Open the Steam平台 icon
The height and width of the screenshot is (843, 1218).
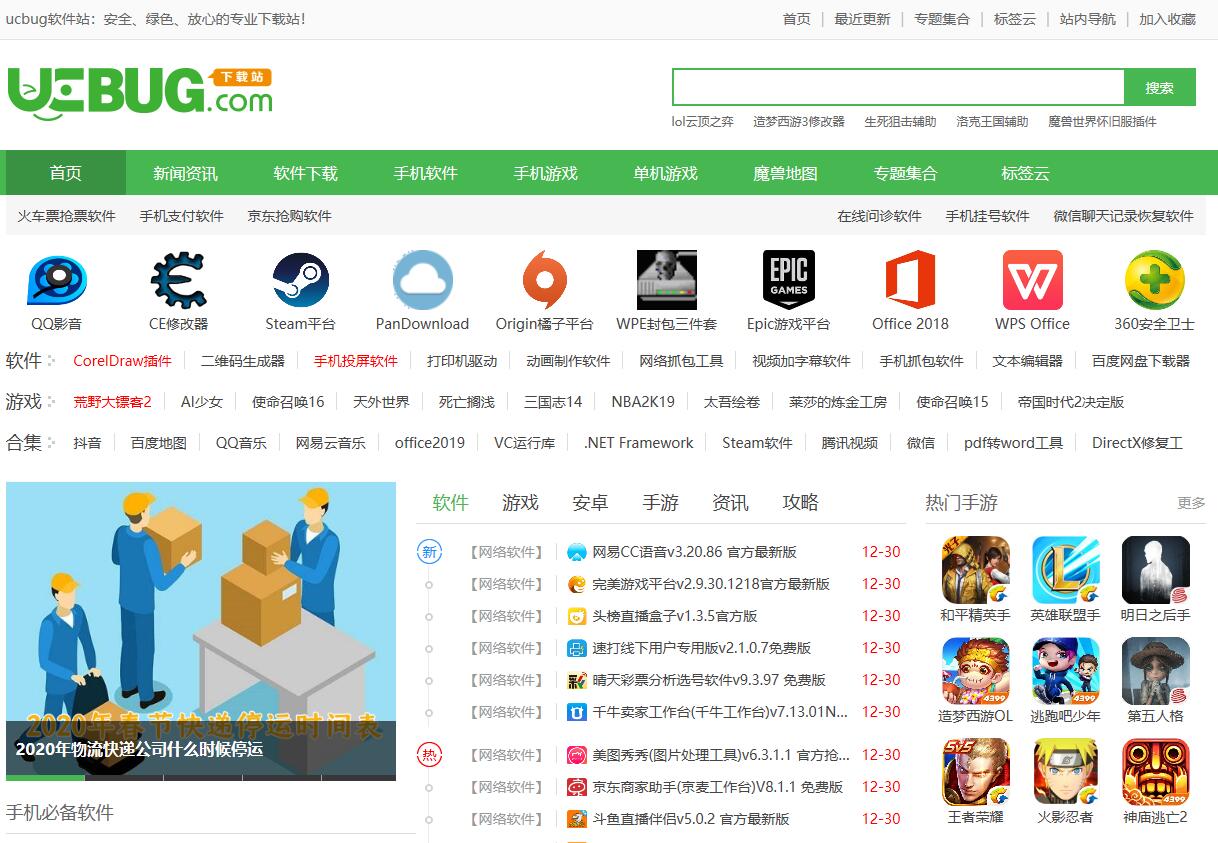[x=301, y=280]
